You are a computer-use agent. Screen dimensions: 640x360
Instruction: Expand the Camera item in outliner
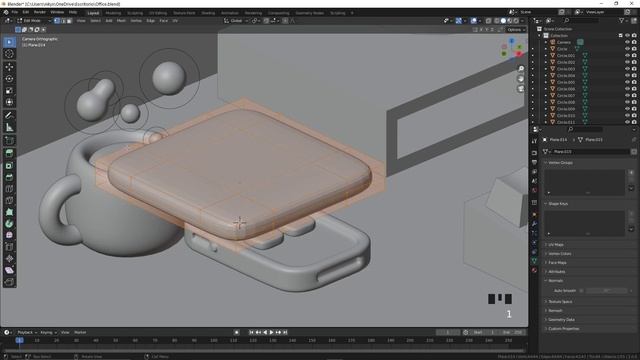click(546, 42)
